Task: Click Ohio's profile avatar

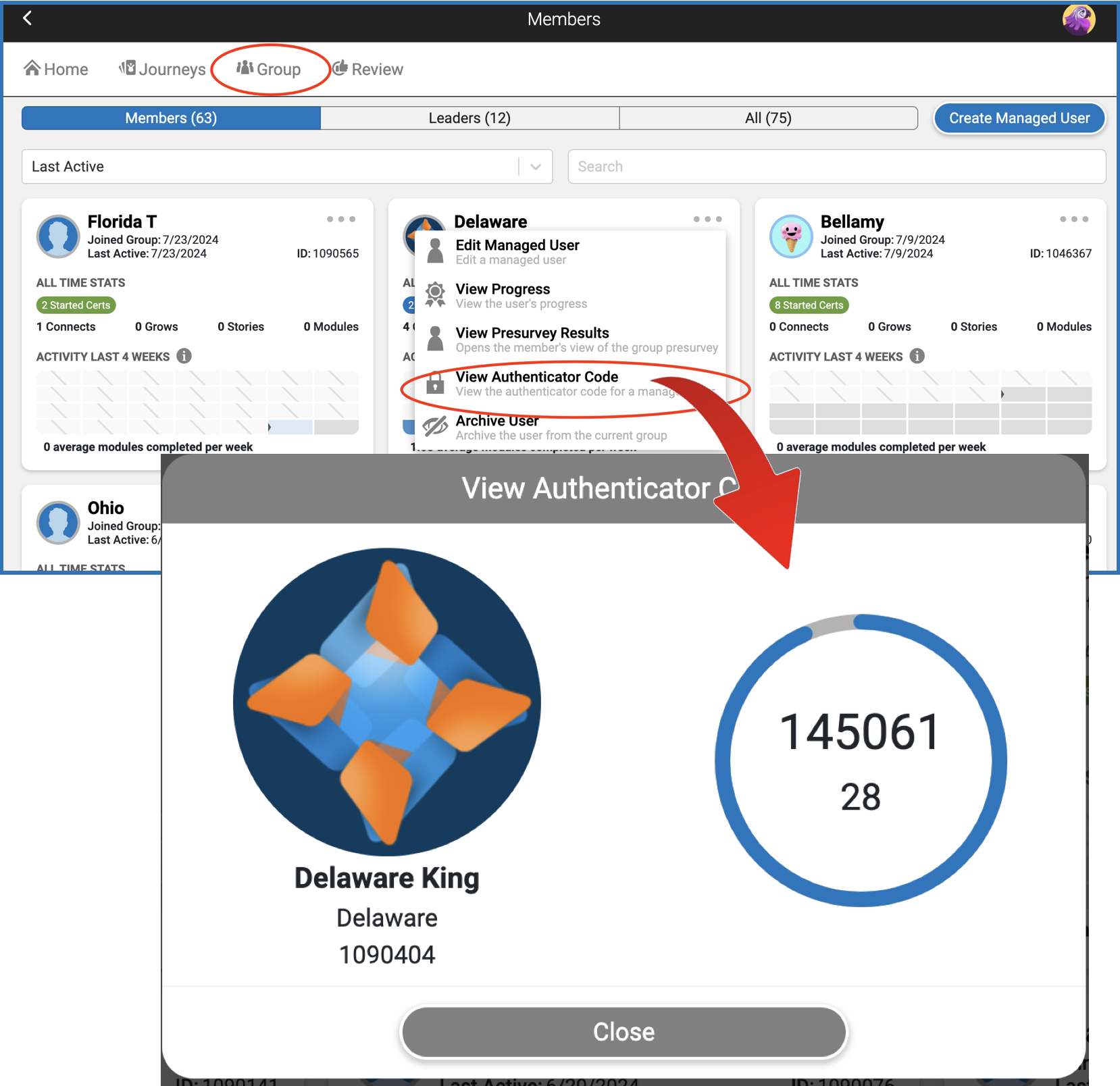Action: click(x=58, y=523)
